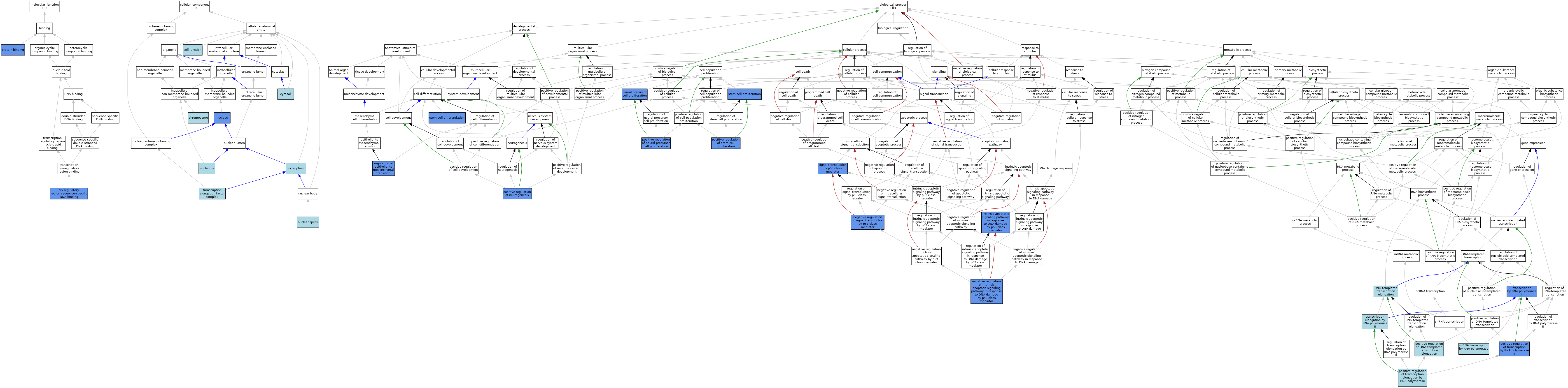This screenshot has width=1568, height=388.
Task: Select 'snRNA transcription by RNA polymerase II' node
Action: pos(1474,349)
